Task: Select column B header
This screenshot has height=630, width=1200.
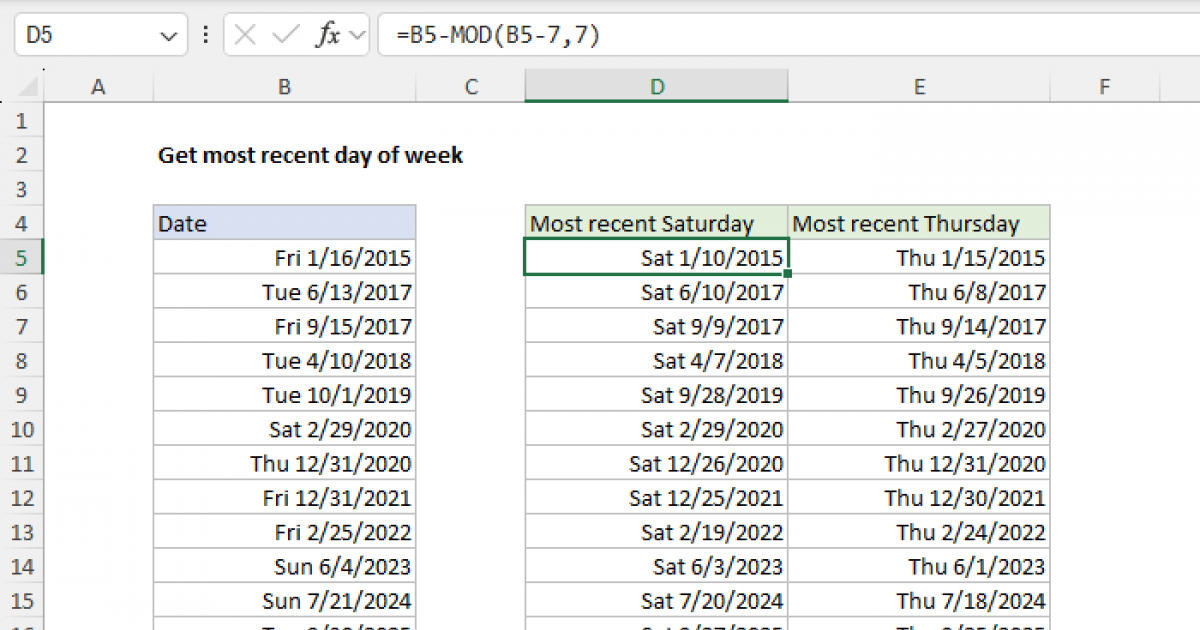Action: 284,88
